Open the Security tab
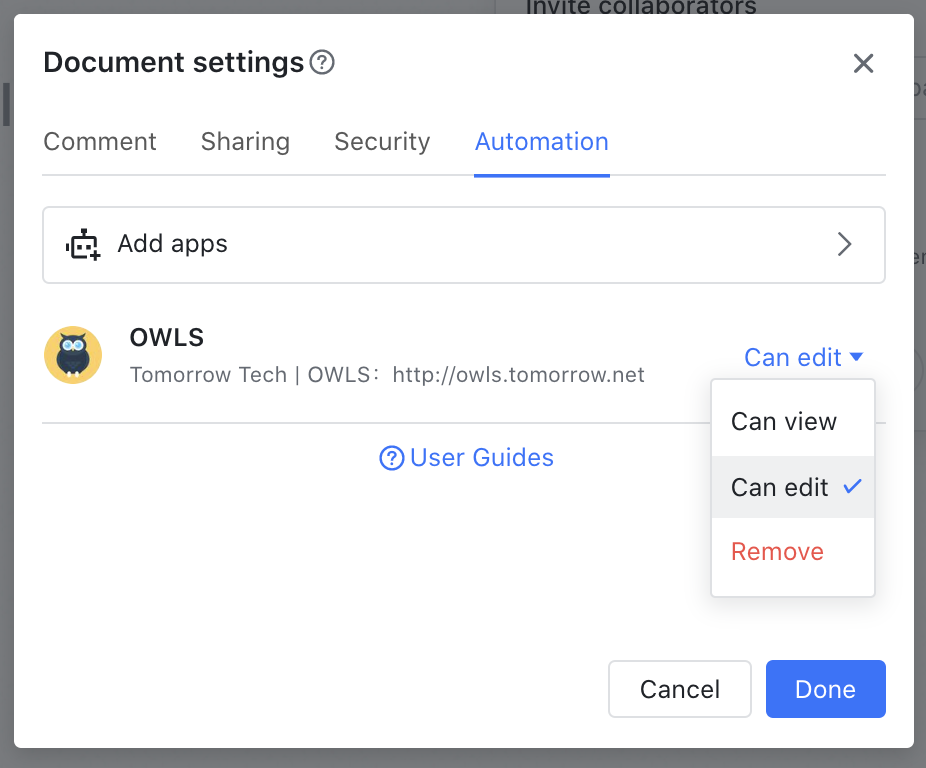The width and height of the screenshot is (926, 768). tap(382, 142)
